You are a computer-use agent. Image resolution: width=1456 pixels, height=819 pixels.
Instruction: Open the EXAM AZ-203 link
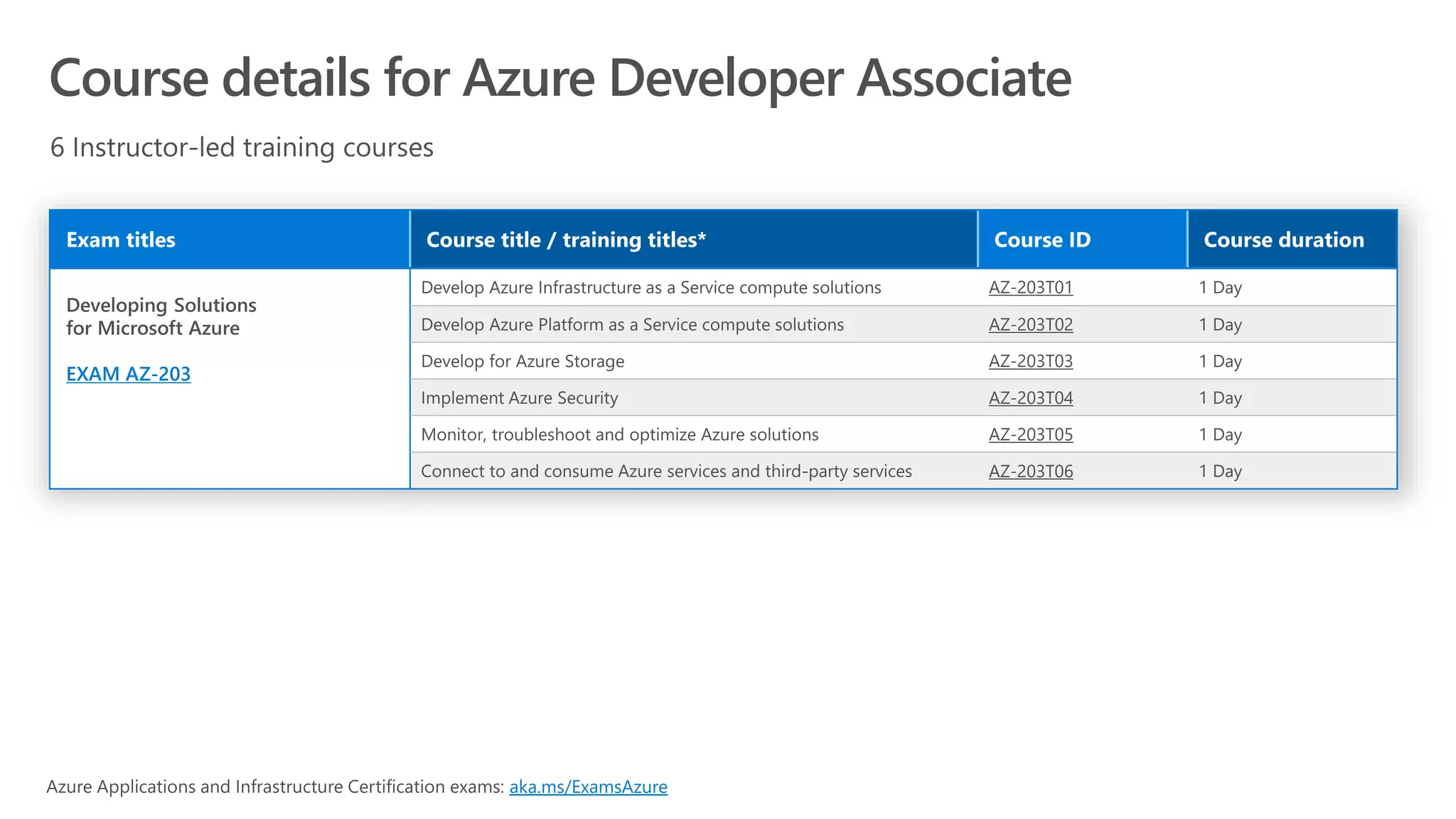coord(129,374)
